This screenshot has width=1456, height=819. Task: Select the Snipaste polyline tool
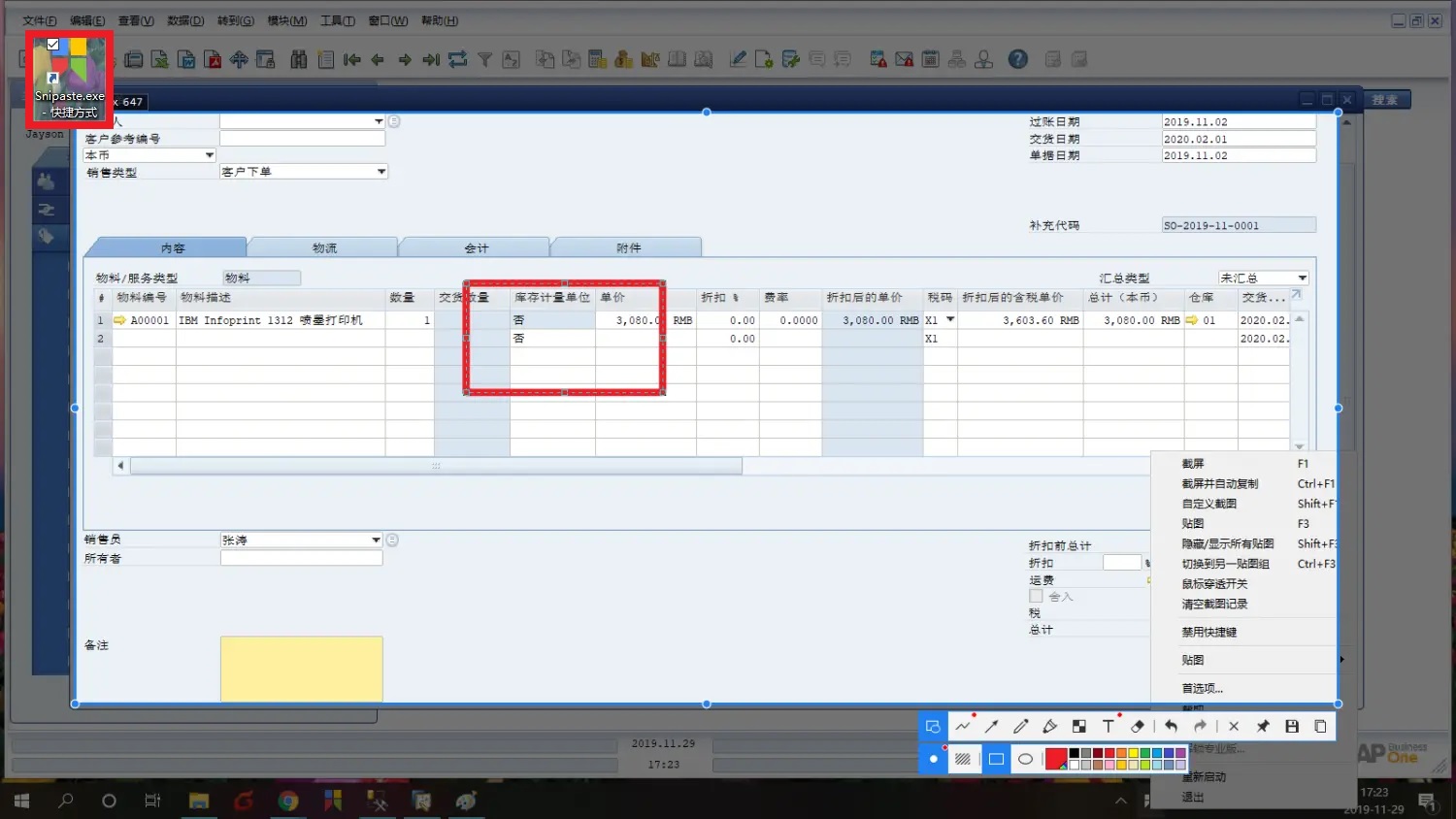pyautogui.click(x=963, y=726)
